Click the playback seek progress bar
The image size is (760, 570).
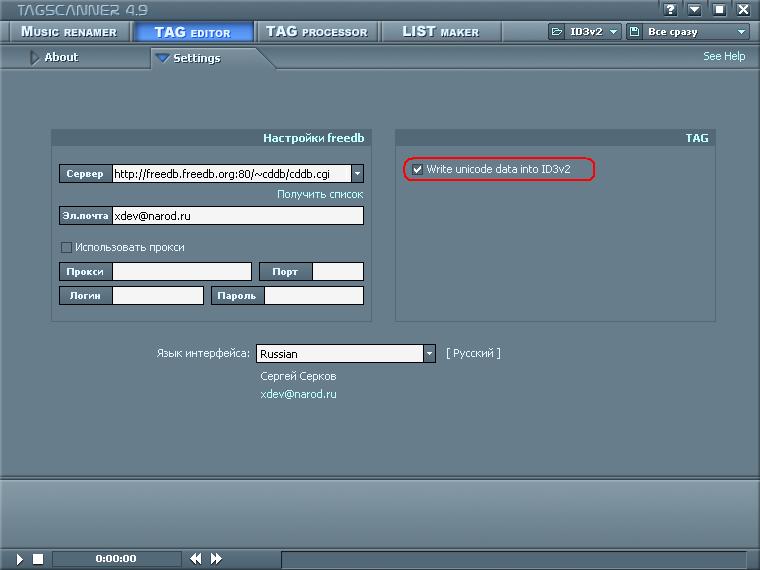pos(514,559)
